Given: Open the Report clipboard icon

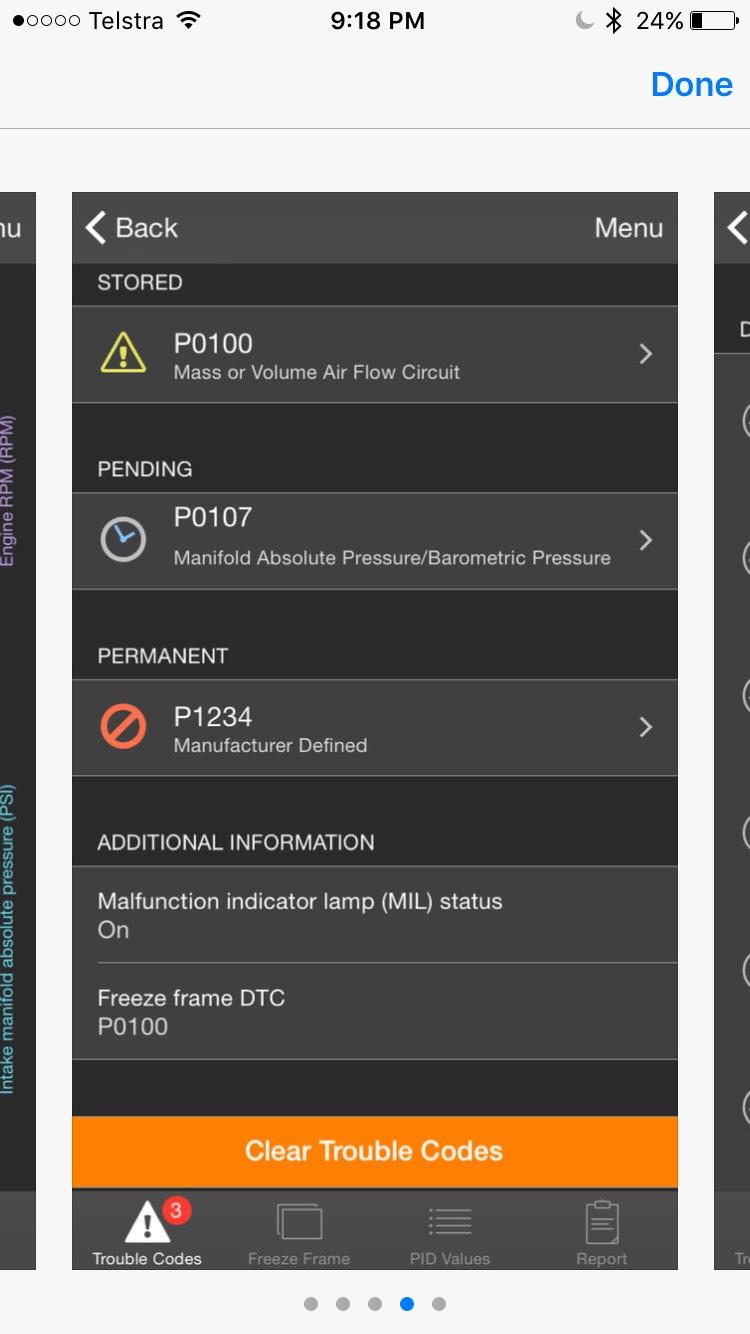Looking at the screenshot, I should pyautogui.click(x=602, y=1222).
